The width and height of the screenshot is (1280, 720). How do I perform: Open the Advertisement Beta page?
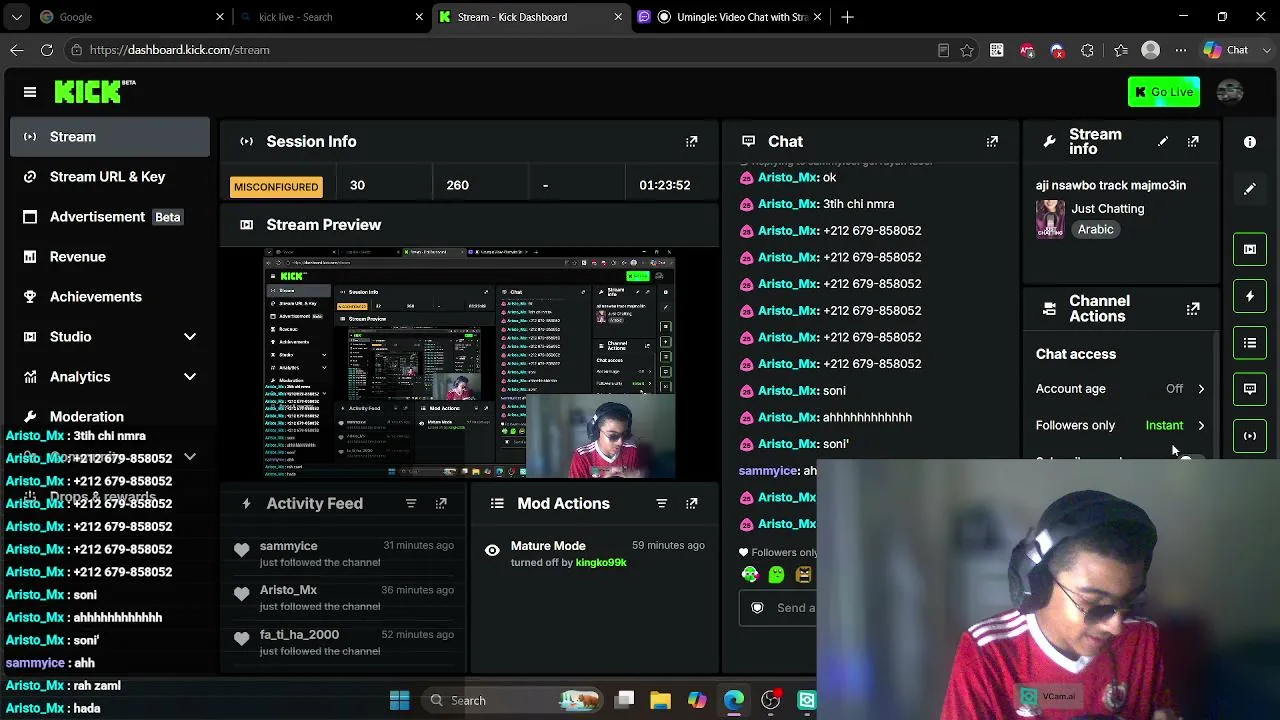[x=110, y=217]
